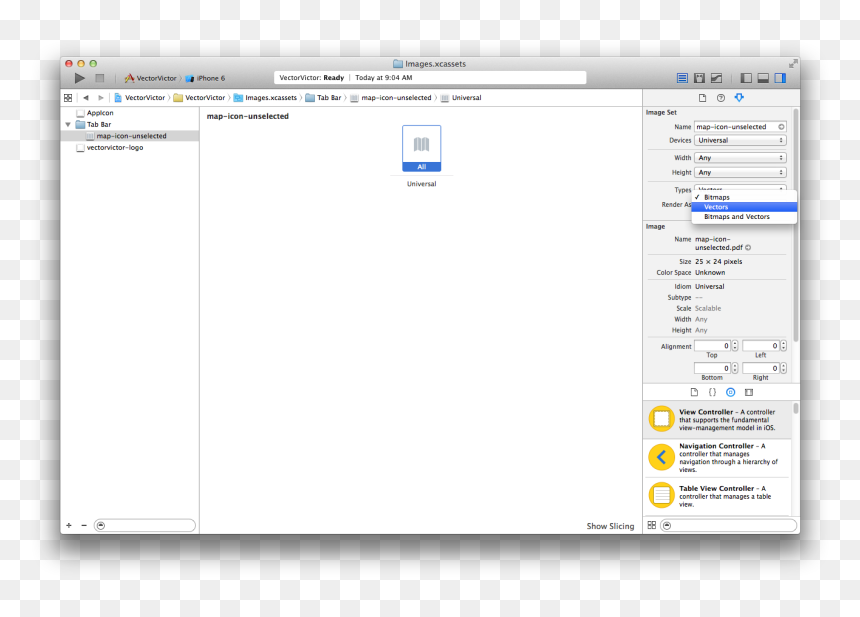Open the Media library
860x617 pixels.
tap(749, 392)
